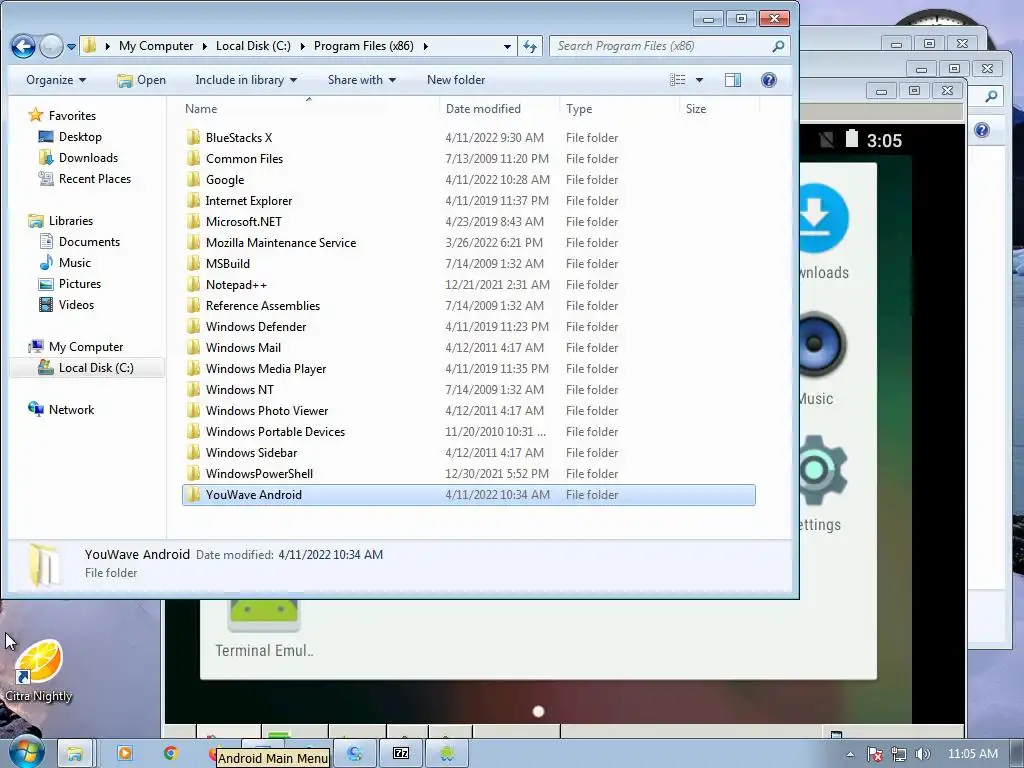Open the Organize menu
1024x768 pixels.
click(x=56, y=80)
